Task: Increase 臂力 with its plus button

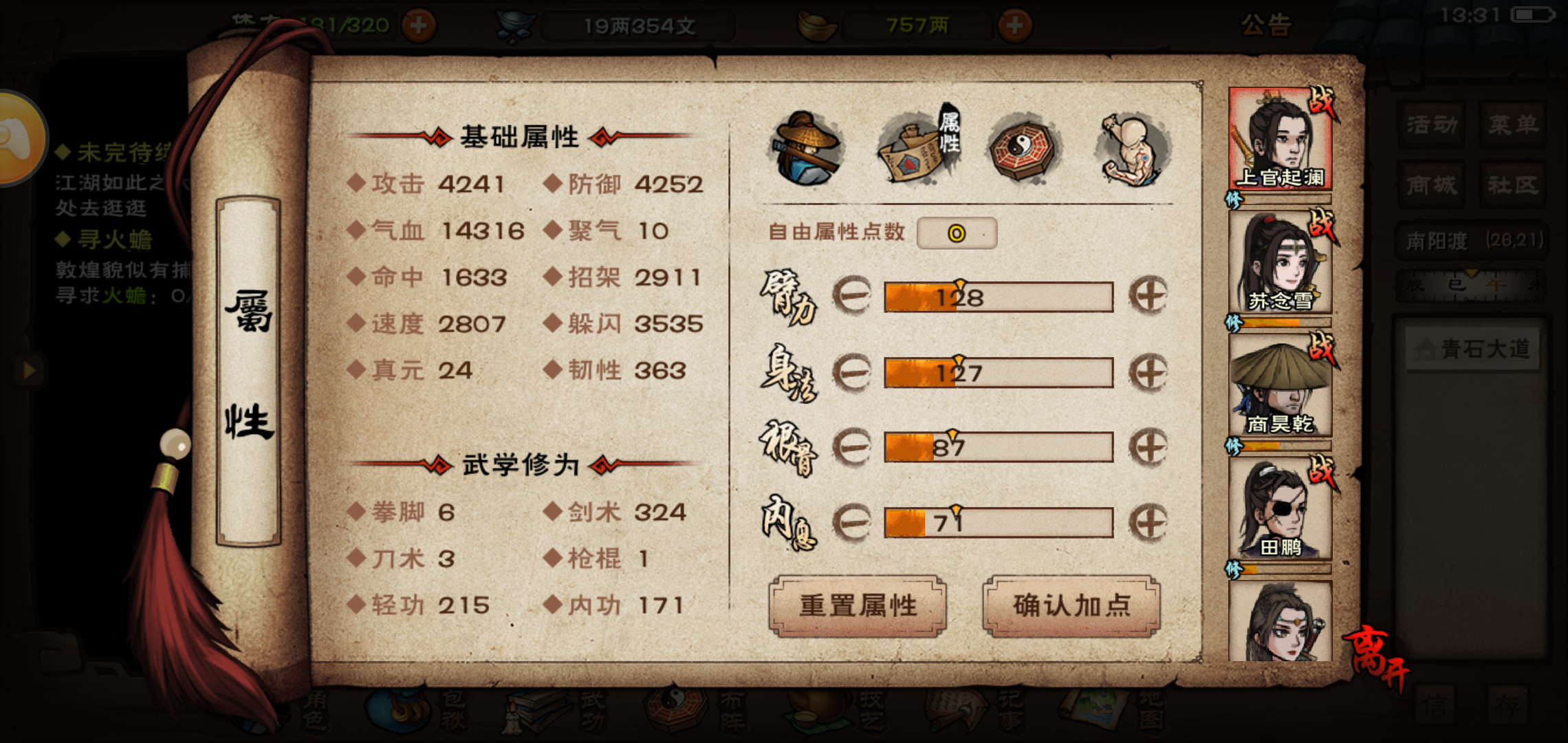Action: 1148,296
